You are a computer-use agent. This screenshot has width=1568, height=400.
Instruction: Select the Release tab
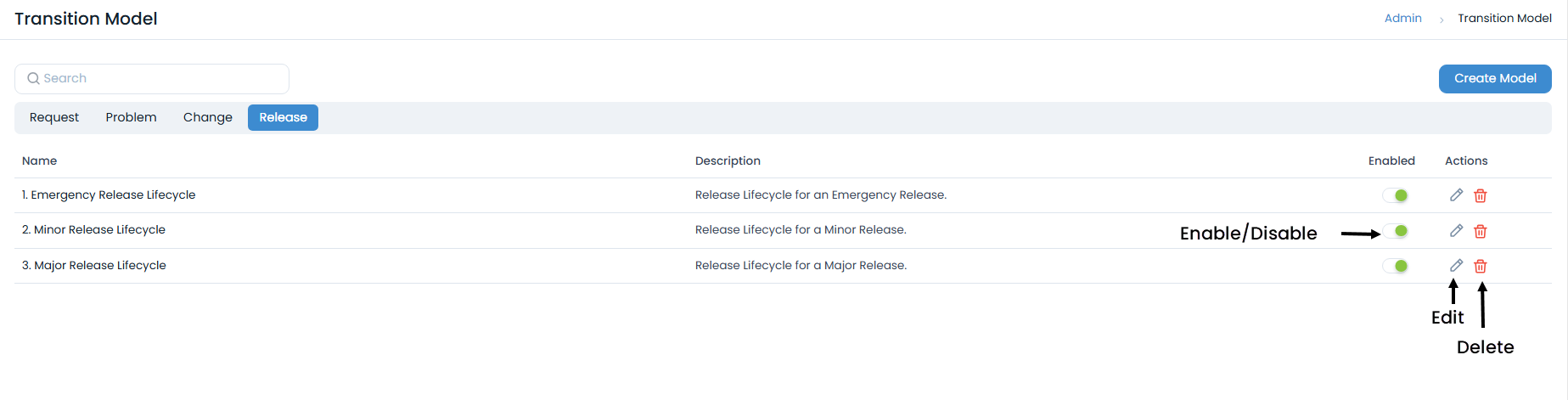283,117
